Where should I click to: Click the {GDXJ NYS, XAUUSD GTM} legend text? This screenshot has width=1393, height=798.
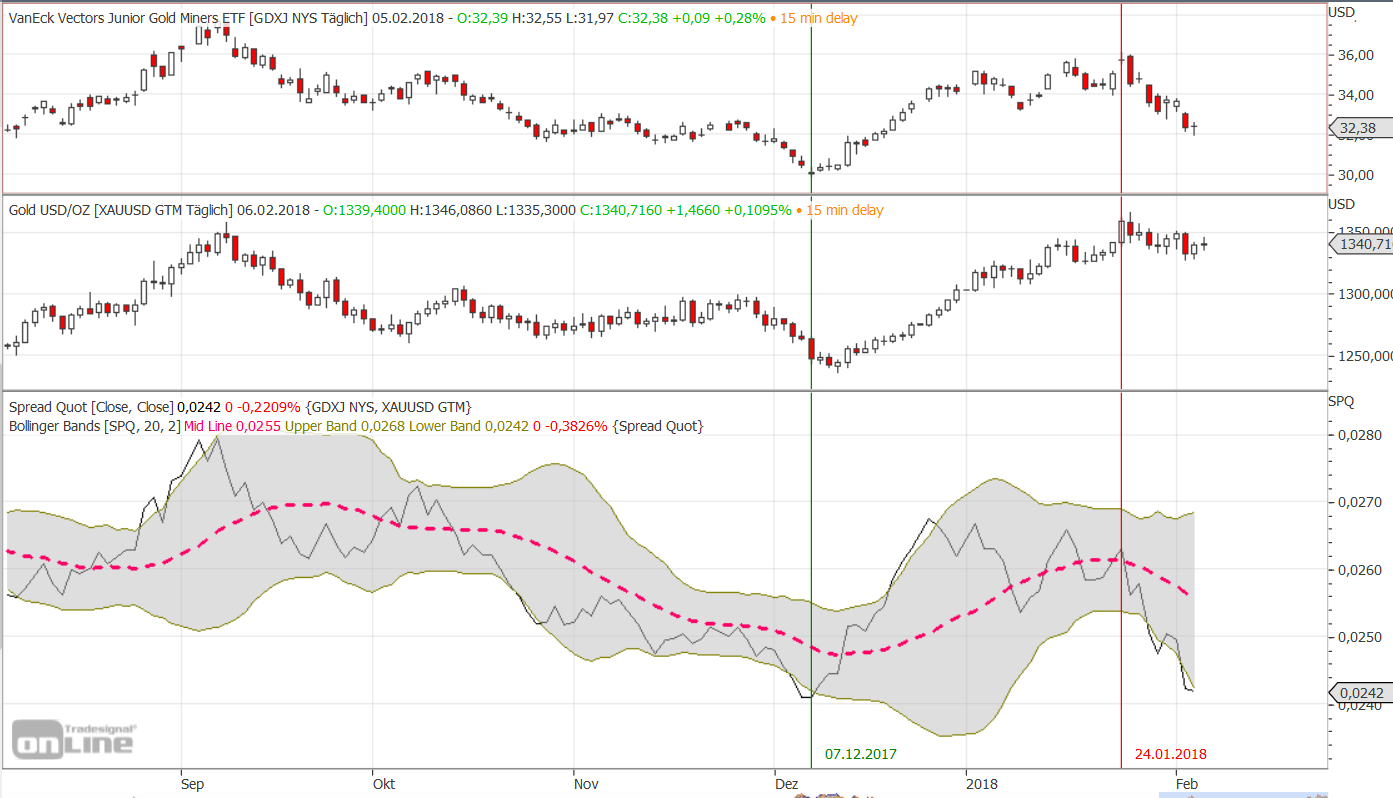389,407
